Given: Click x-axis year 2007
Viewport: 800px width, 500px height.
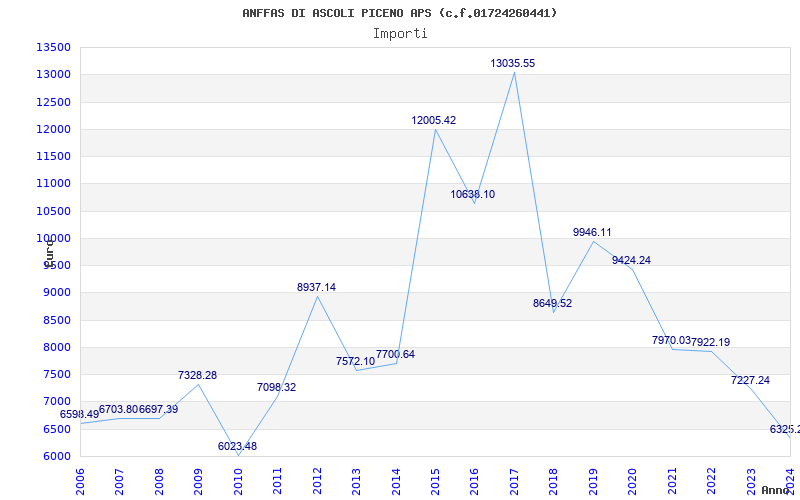Looking at the screenshot, I should [x=119, y=482].
